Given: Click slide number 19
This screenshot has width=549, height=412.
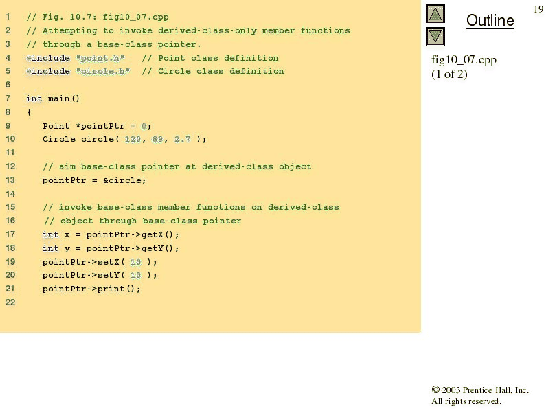Looking at the screenshot, I should pyautogui.click(x=538, y=9).
